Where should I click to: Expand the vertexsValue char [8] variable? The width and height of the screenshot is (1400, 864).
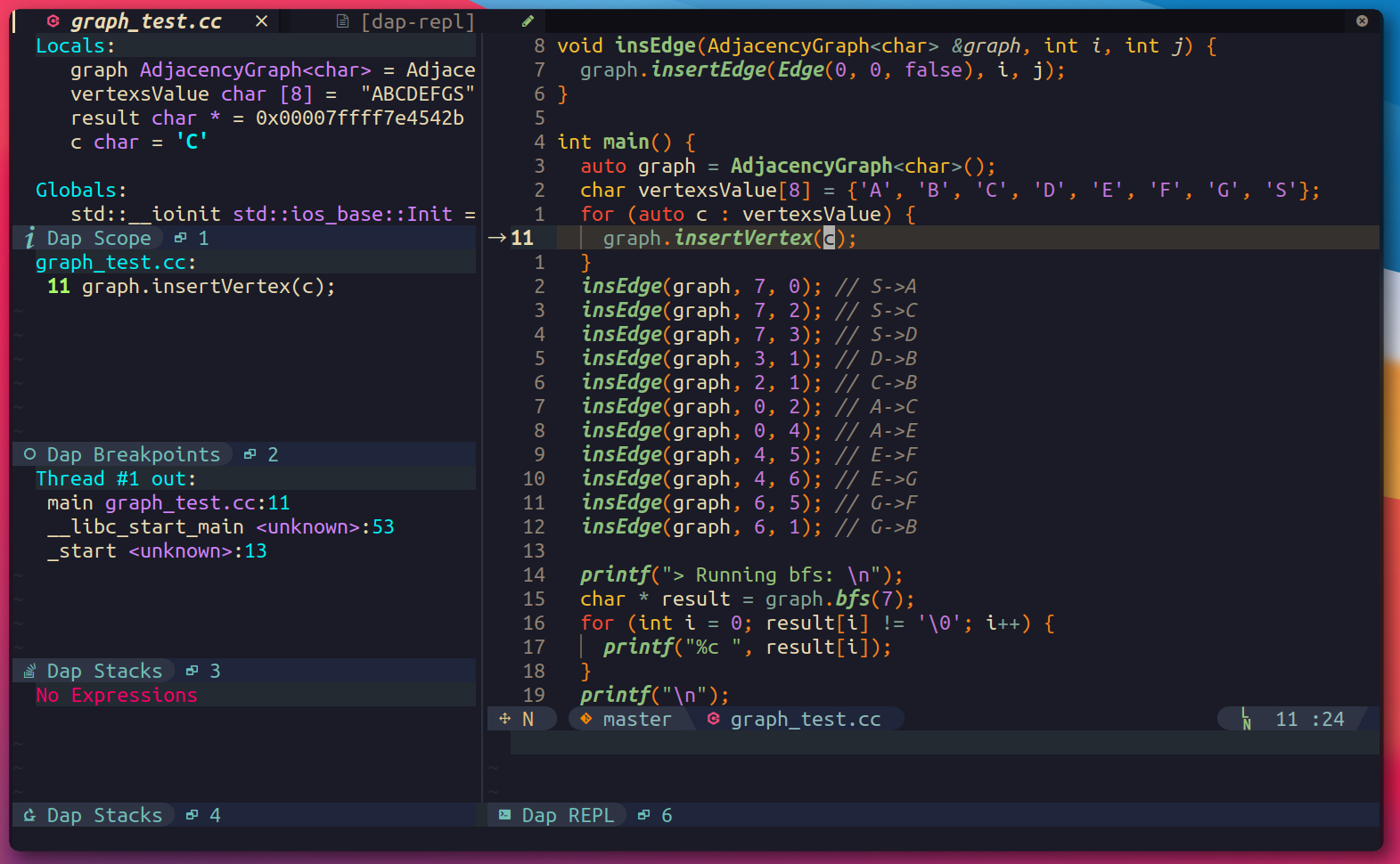pyautogui.click(x=273, y=94)
